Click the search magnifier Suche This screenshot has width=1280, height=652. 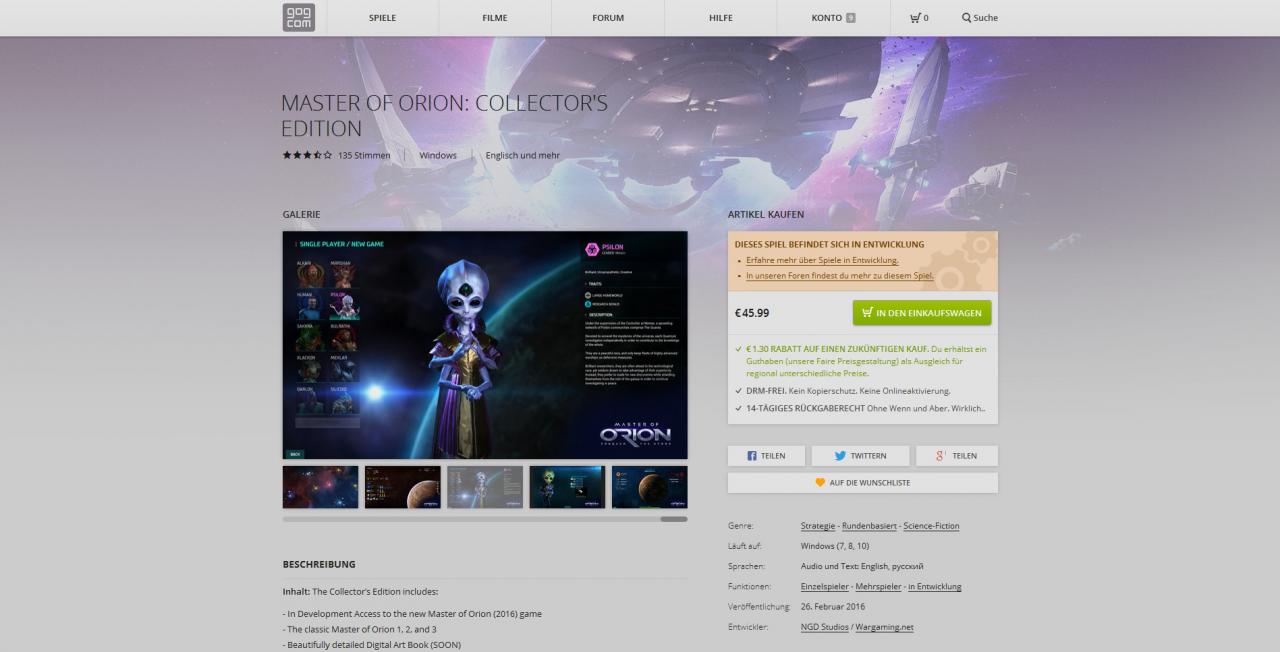pyautogui.click(x=980, y=18)
